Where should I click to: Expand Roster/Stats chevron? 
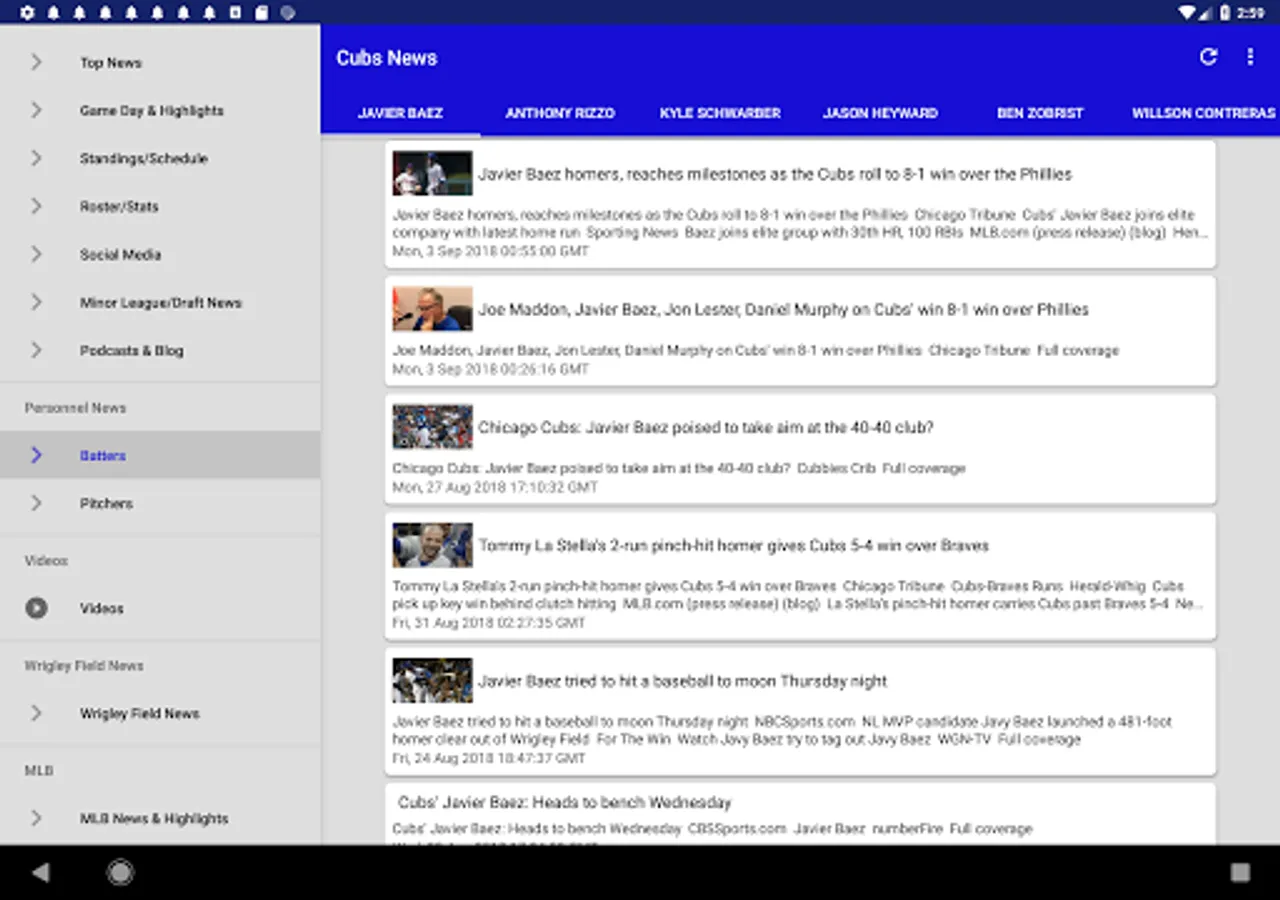click(36, 206)
